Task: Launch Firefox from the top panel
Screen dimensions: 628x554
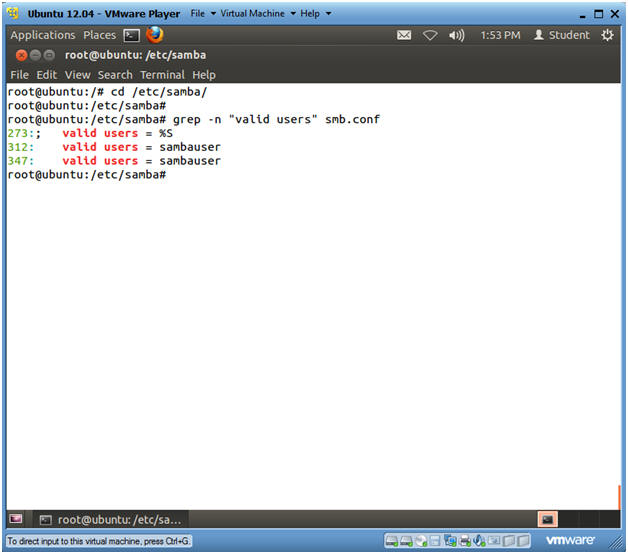Action: tap(155, 35)
